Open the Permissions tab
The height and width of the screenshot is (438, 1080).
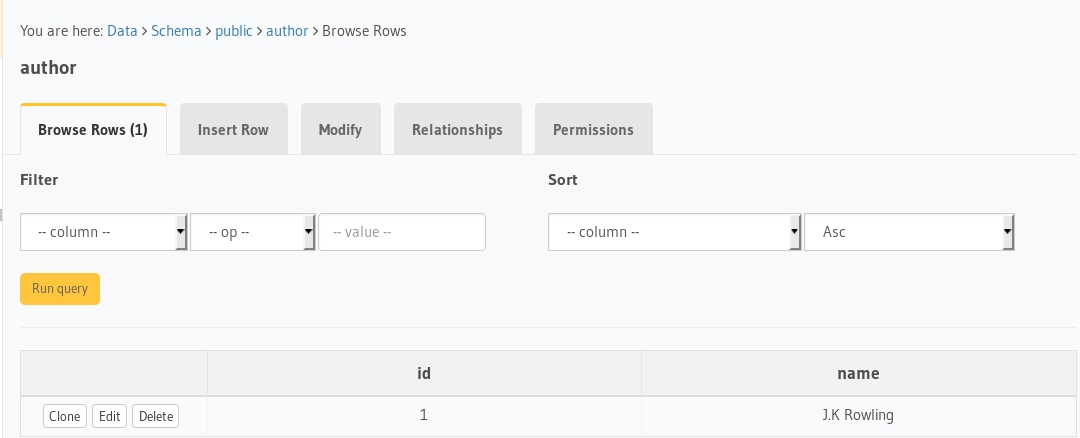tap(593, 130)
